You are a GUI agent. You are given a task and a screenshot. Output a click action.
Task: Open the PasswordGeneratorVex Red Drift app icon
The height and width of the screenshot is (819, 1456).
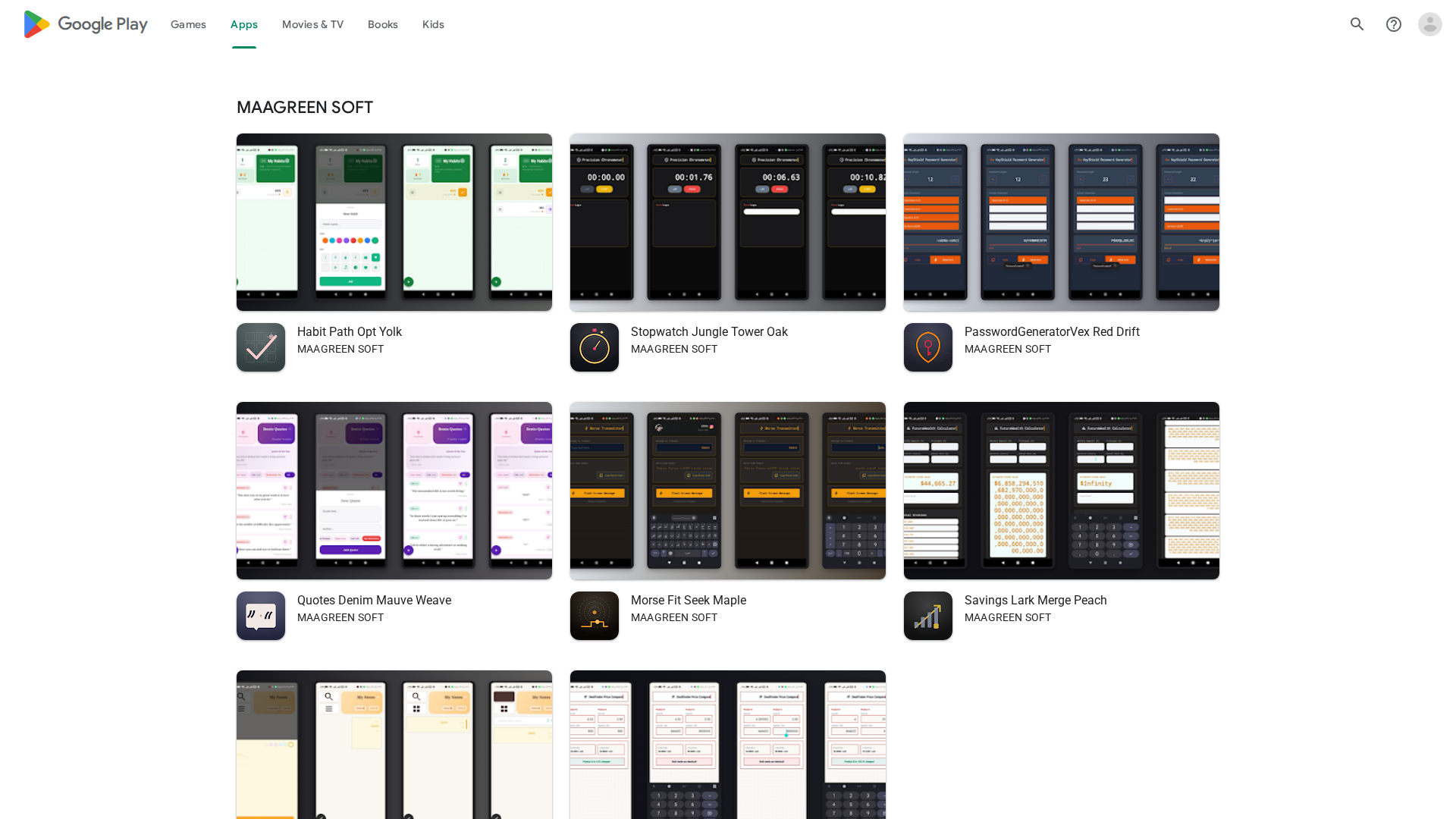(928, 347)
